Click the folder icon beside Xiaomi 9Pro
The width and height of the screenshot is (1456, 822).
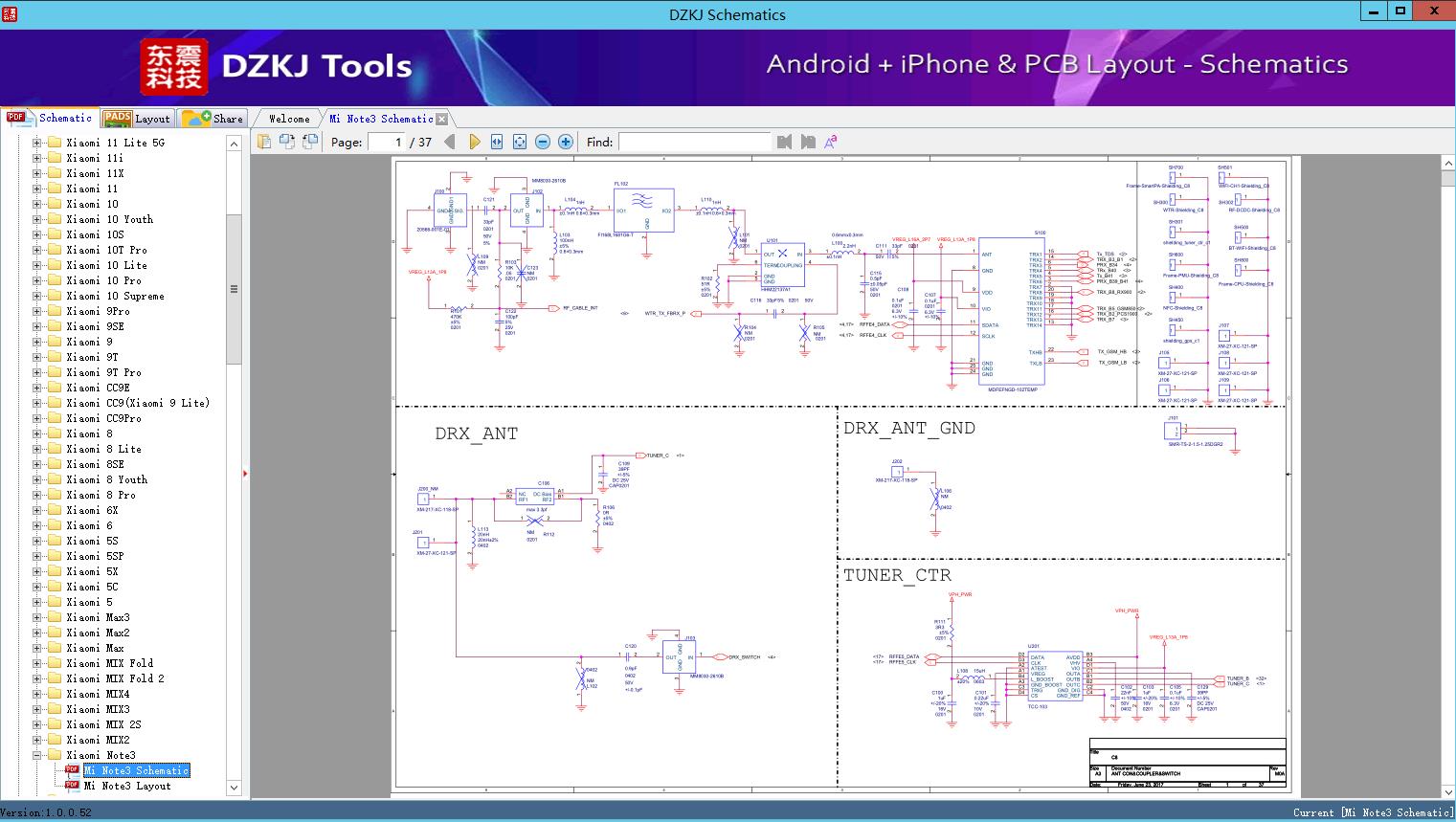[x=55, y=311]
